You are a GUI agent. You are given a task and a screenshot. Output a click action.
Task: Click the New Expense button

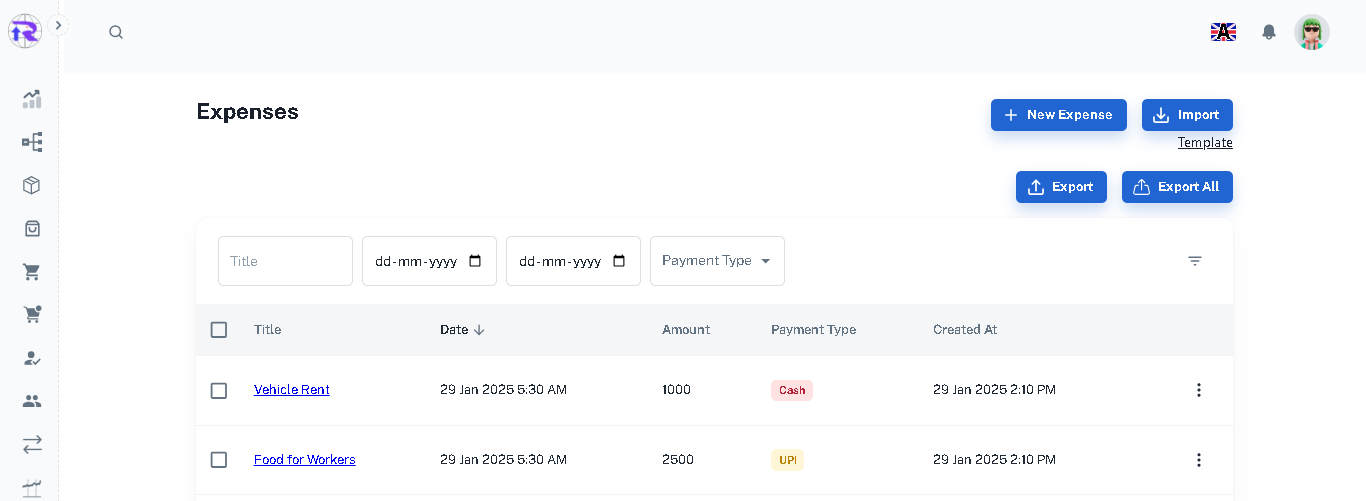1059,115
